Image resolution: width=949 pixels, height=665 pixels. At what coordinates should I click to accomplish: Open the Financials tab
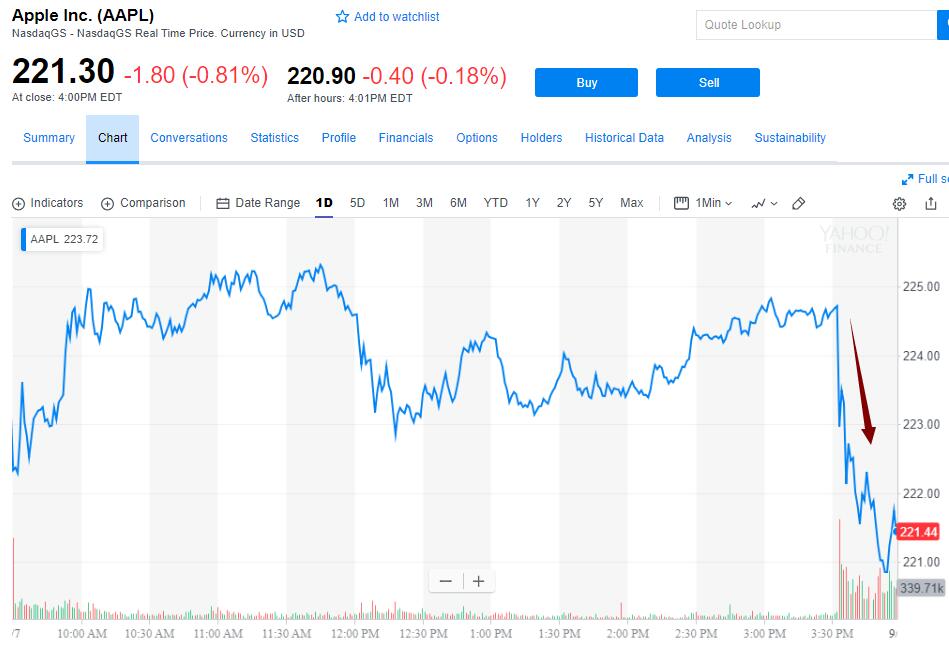pos(406,138)
